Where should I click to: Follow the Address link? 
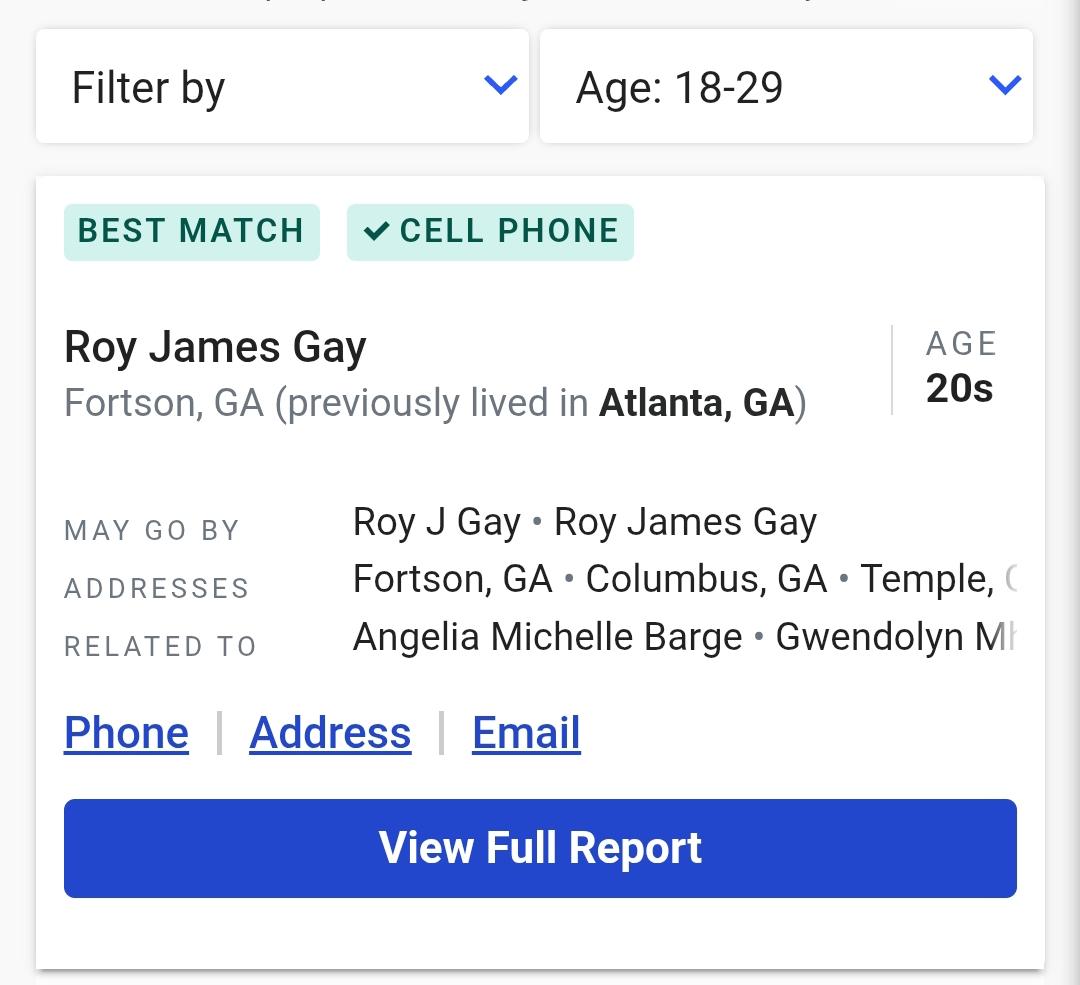(x=330, y=733)
